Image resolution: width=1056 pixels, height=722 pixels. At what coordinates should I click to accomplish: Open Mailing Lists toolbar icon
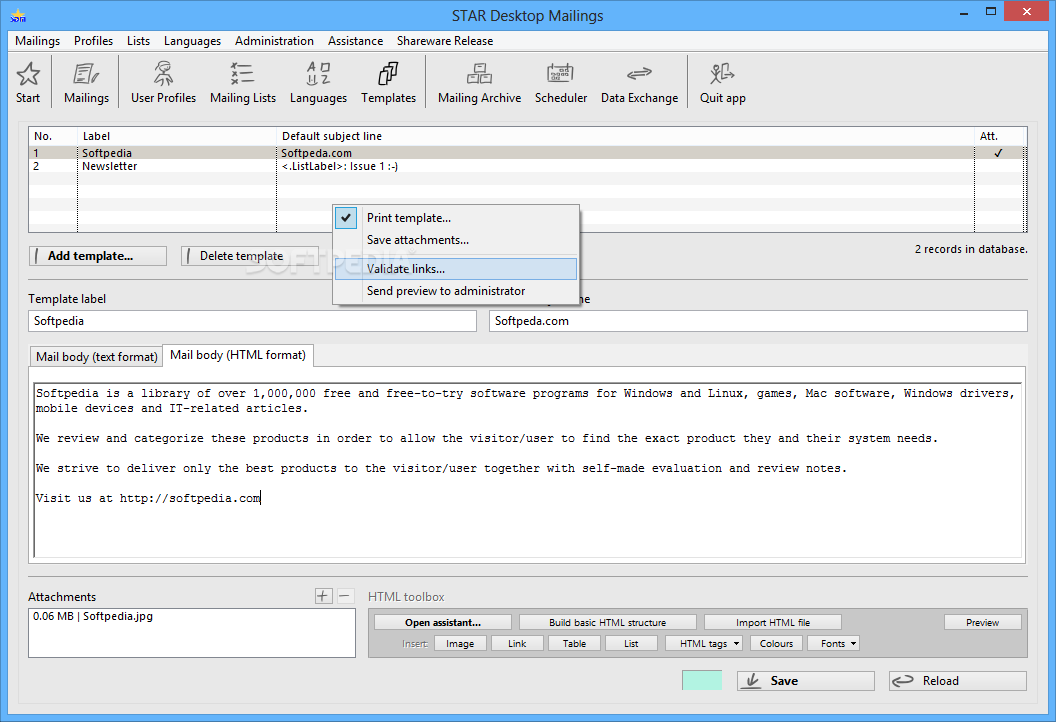click(242, 82)
